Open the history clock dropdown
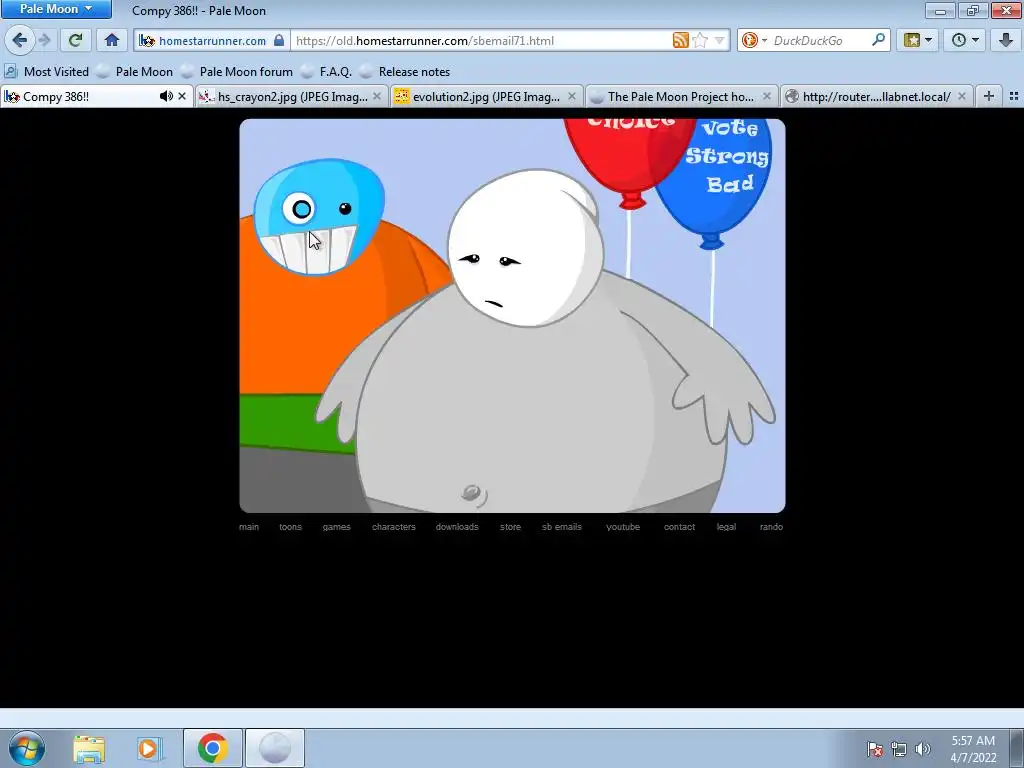Viewport: 1024px width, 768px height. coord(965,40)
